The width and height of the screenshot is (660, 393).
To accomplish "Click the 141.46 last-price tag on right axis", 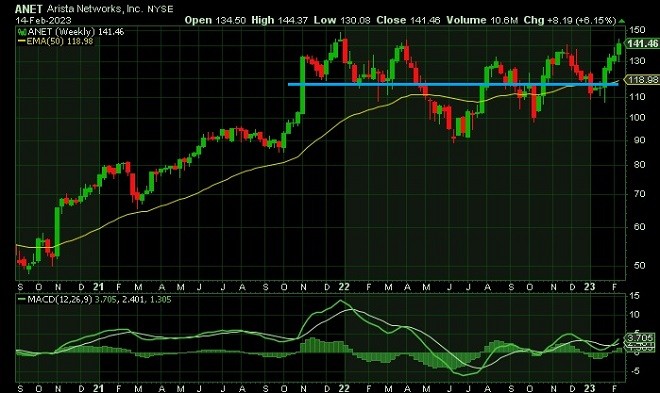I will point(642,43).
